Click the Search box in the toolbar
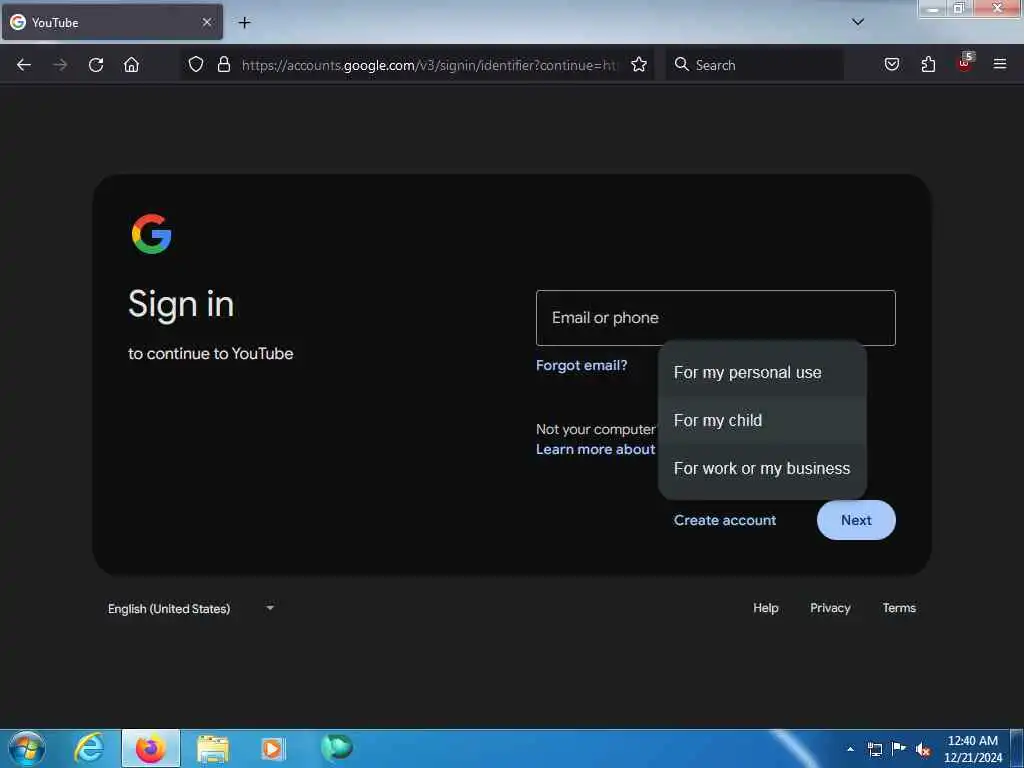The height and width of the screenshot is (768, 1024). pyautogui.click(x=754, y=65)
